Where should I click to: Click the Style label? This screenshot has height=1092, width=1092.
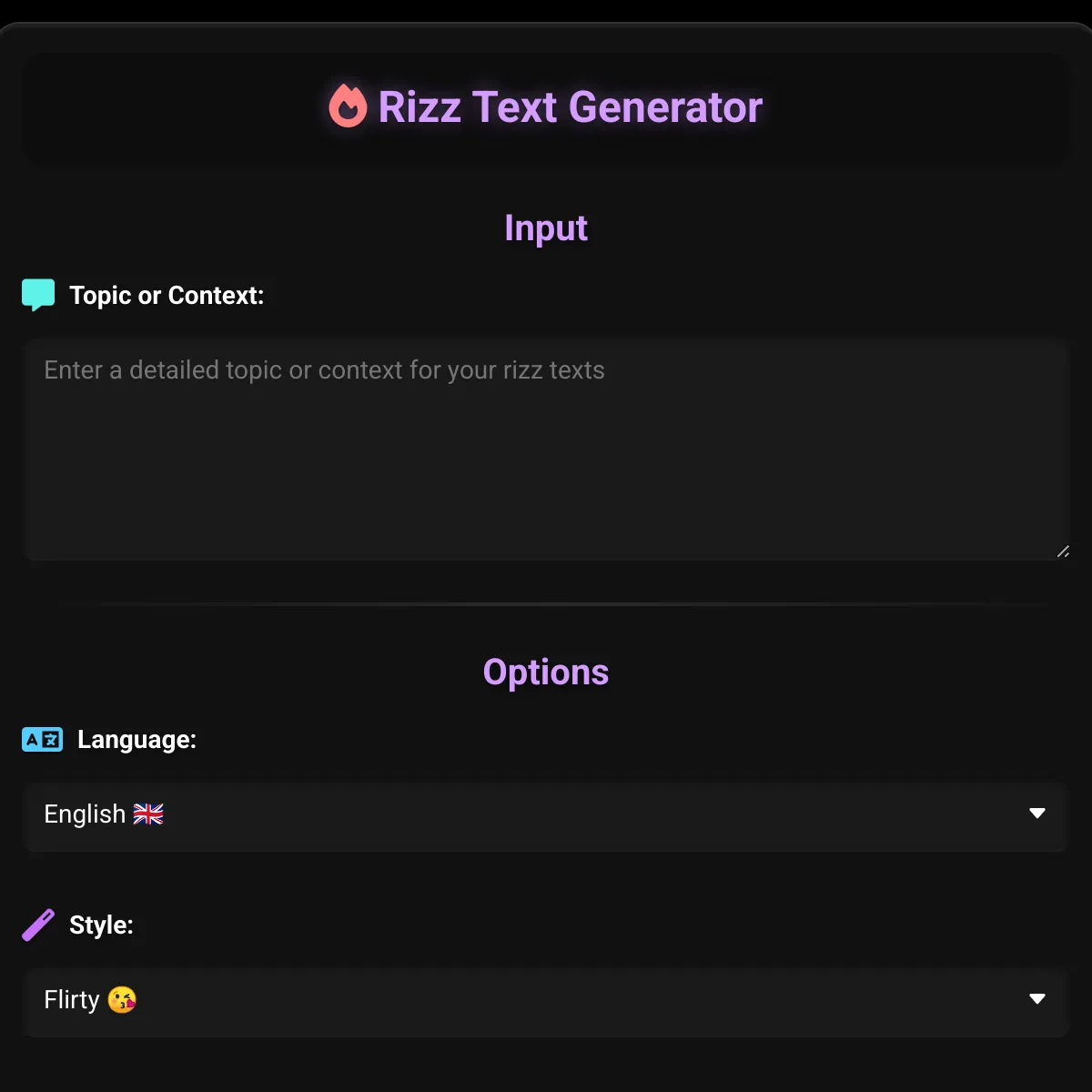tap(101, 925)
